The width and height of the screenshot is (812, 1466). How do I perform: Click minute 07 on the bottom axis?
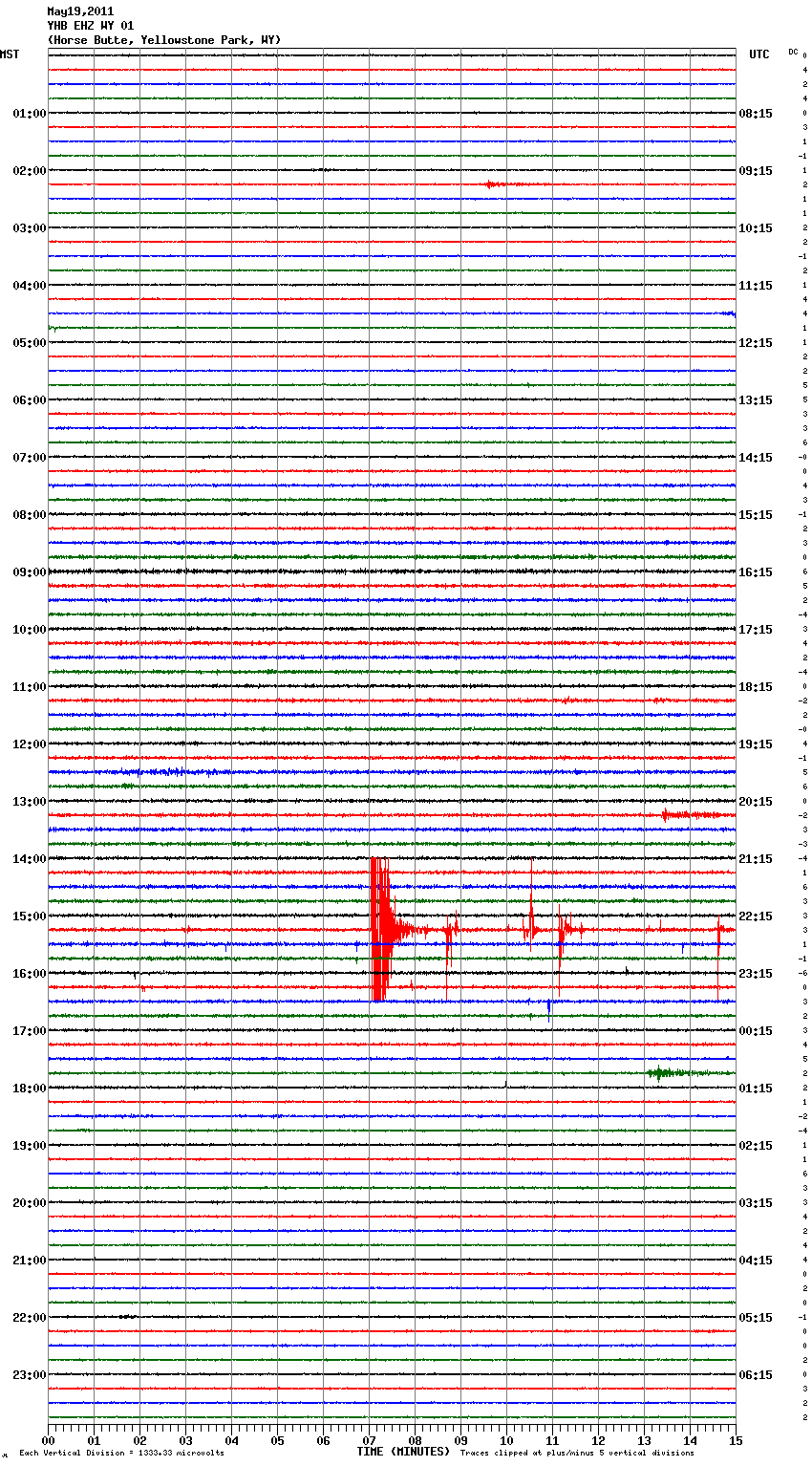[x=369, y=1440]
